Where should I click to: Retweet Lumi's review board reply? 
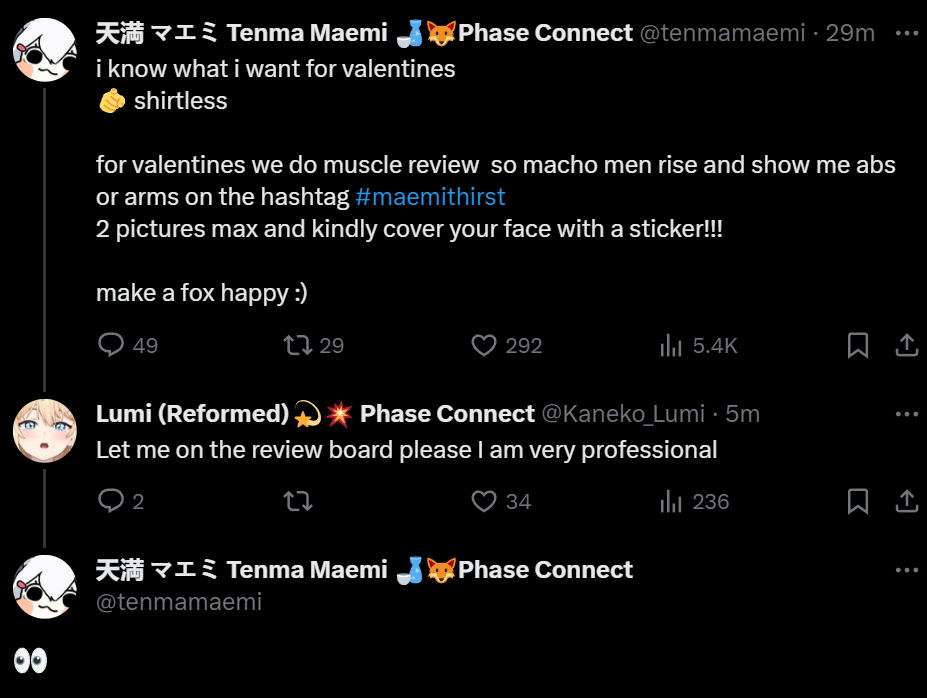298,501
